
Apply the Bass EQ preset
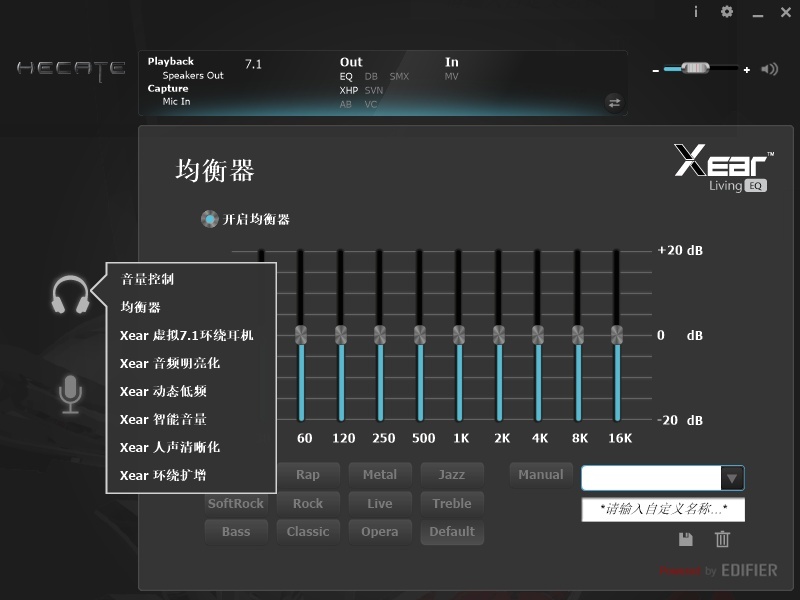pos(236,532)
